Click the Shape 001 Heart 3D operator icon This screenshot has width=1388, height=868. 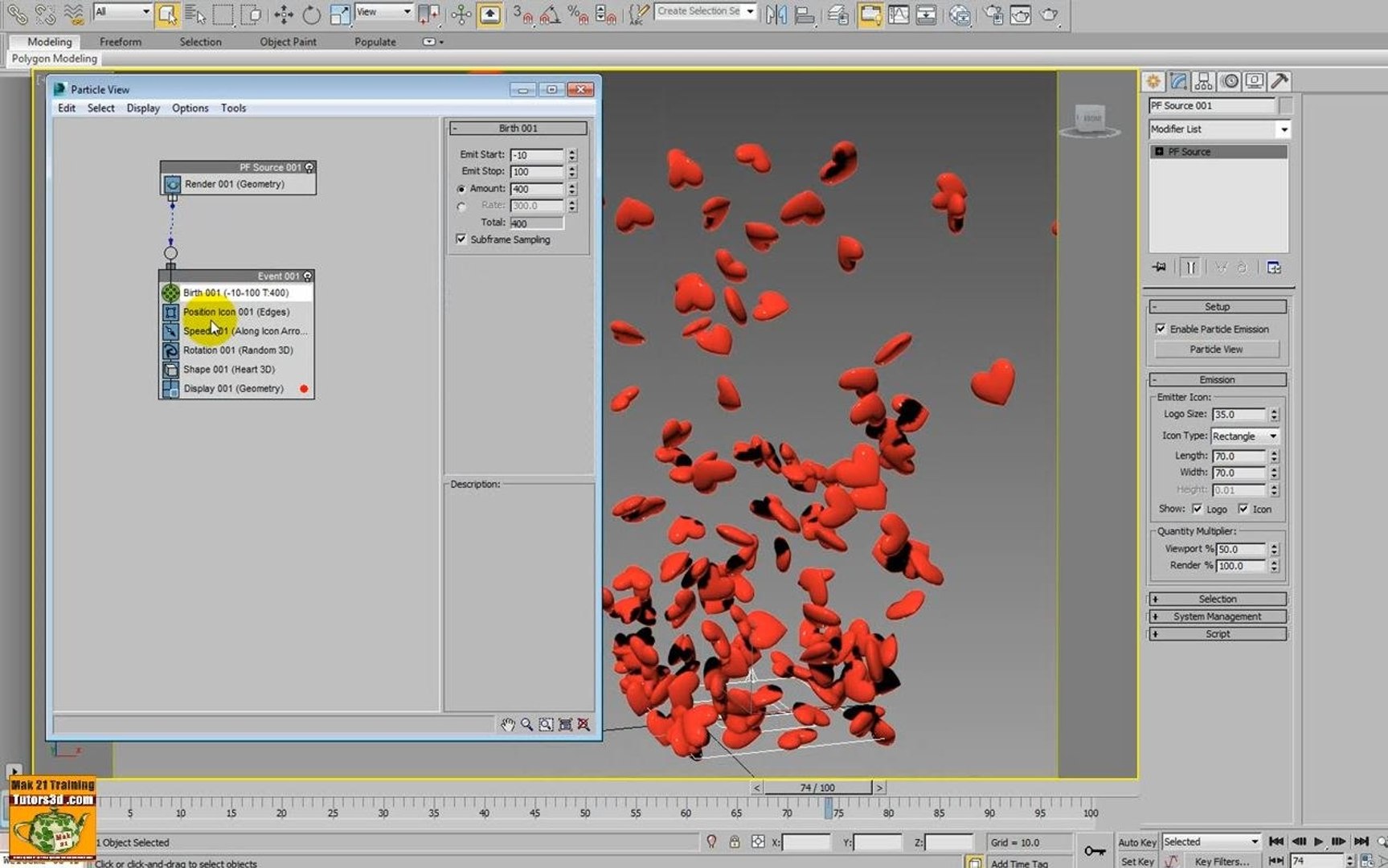(170, 370)
